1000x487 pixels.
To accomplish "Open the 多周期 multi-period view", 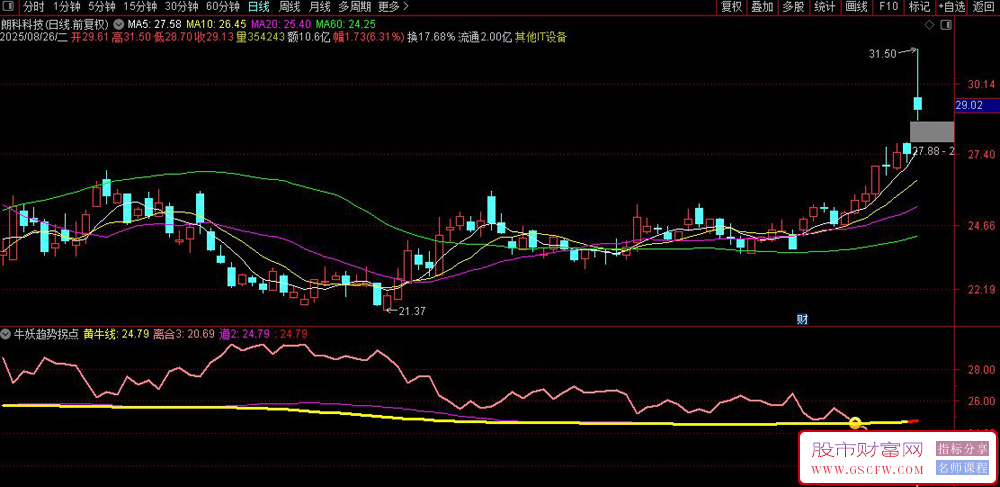I will [x=354, y=7].
